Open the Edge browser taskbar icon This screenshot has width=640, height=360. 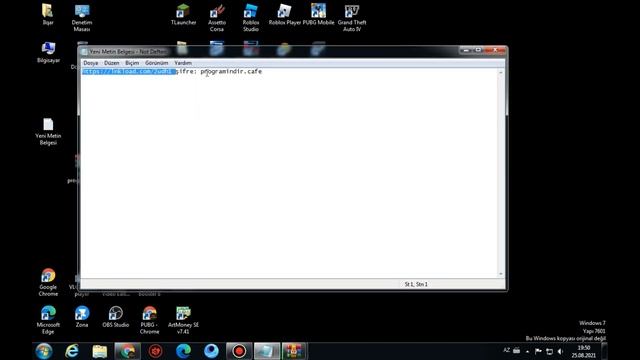click(183, 351)
